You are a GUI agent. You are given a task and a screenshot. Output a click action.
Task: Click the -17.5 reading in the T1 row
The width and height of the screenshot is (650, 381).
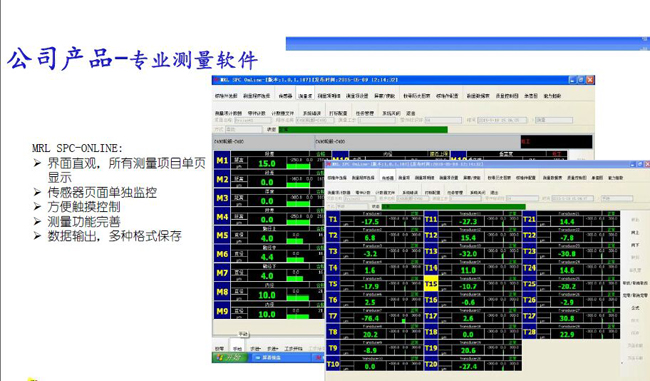point(370,222)
